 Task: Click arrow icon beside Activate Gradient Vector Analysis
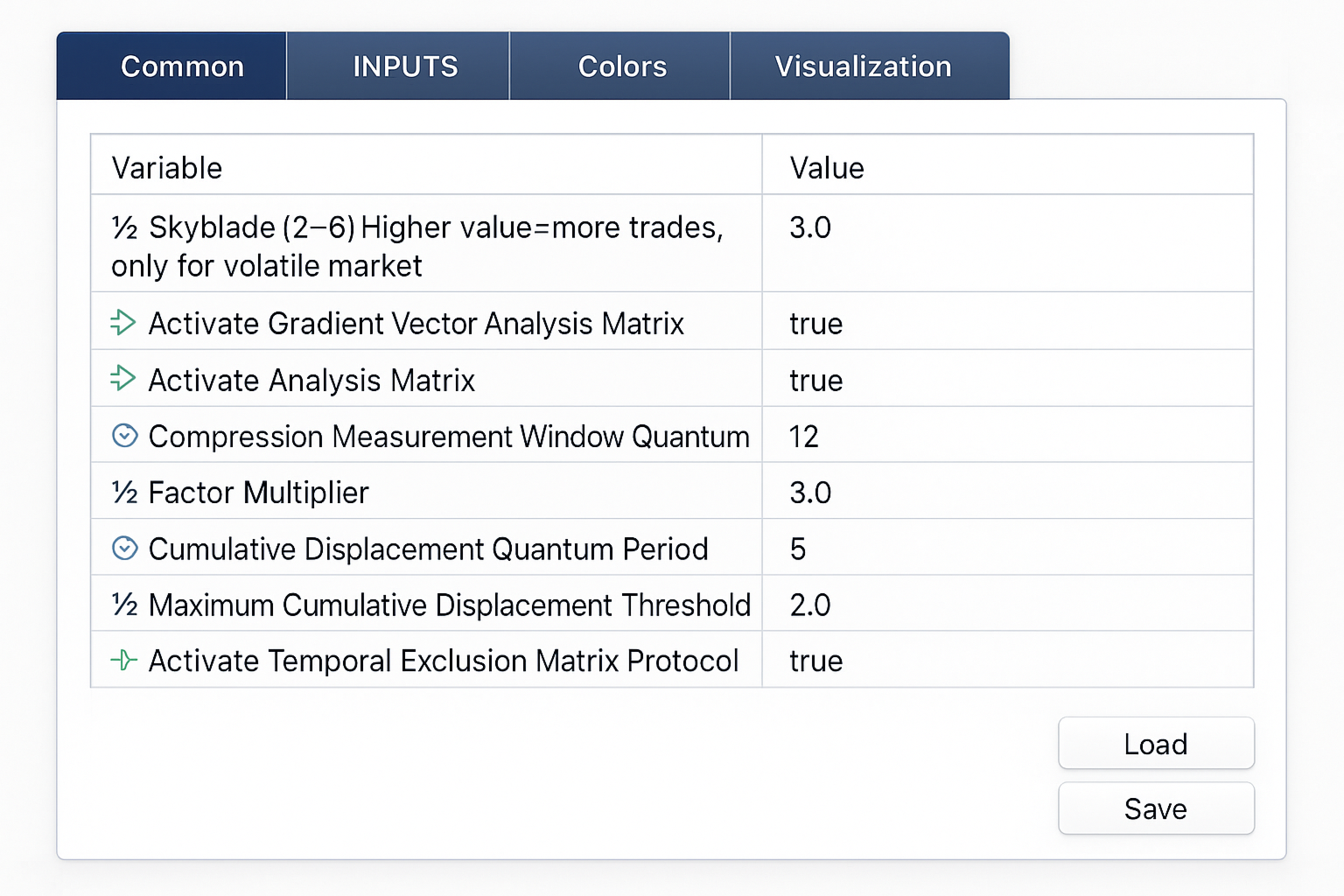tap(123, 323)
